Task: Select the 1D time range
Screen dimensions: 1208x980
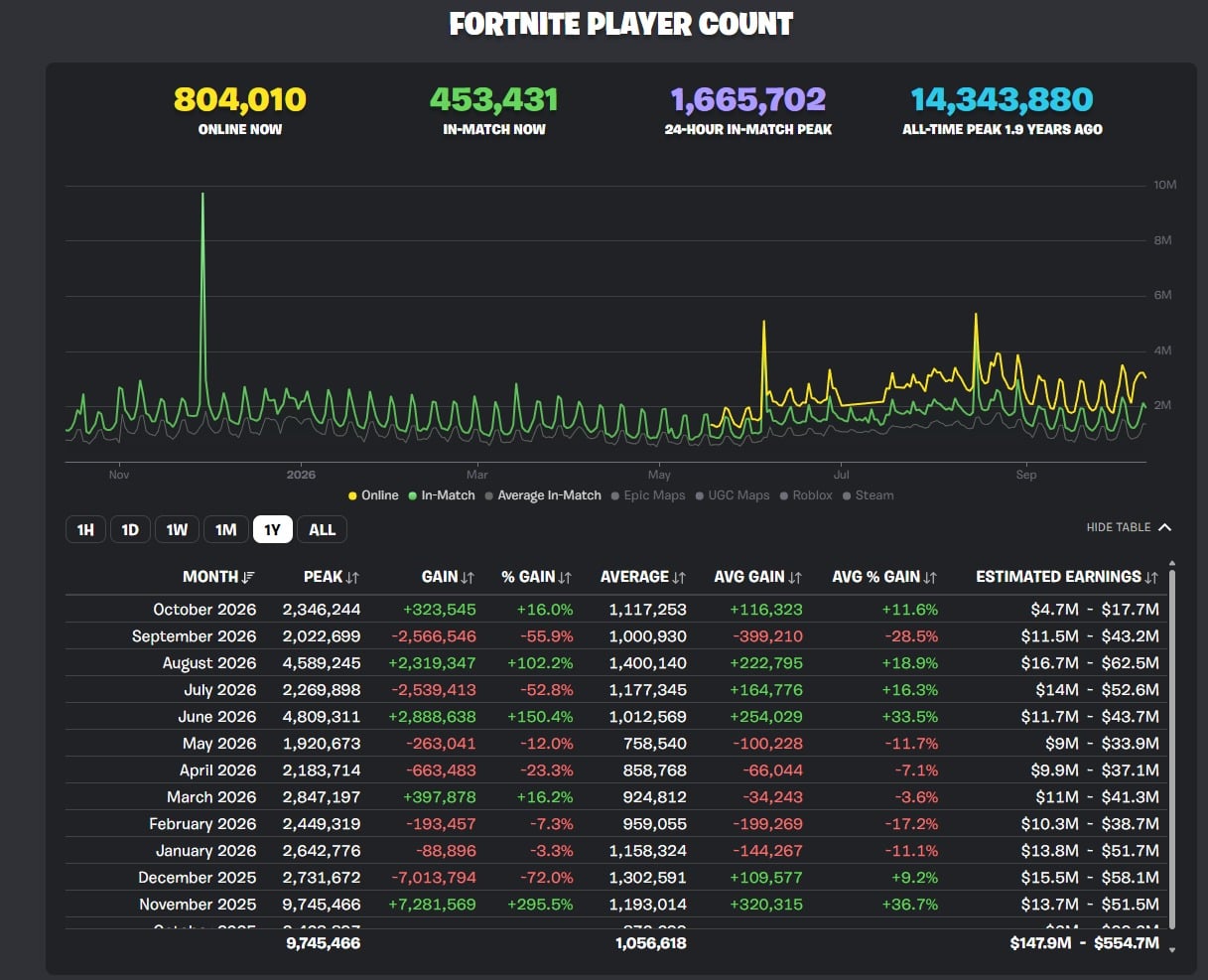Action: coord(130,529)
